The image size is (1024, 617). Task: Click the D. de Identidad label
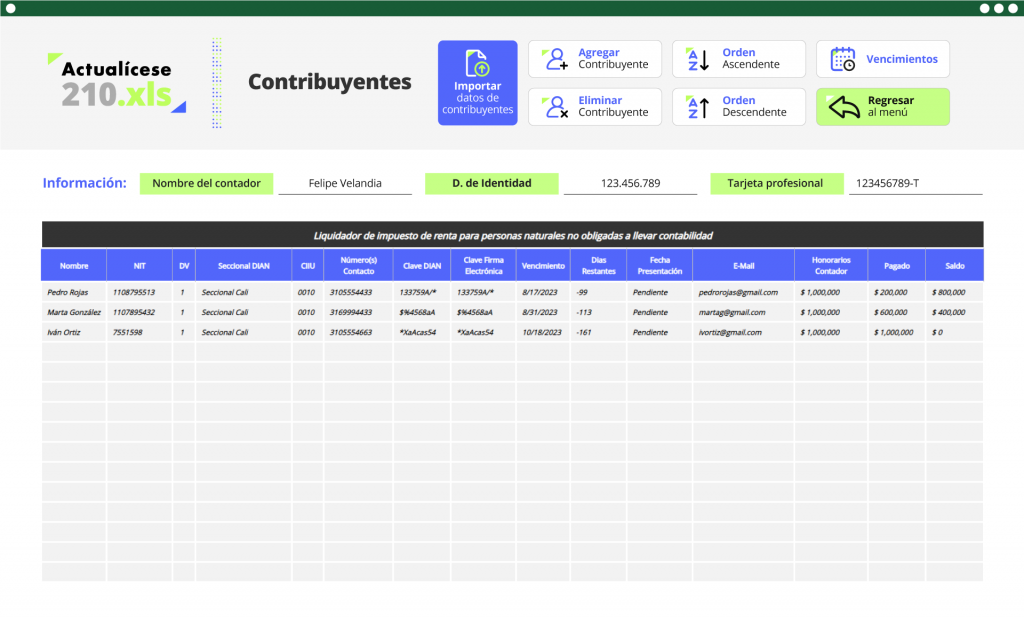pos(492,183)
